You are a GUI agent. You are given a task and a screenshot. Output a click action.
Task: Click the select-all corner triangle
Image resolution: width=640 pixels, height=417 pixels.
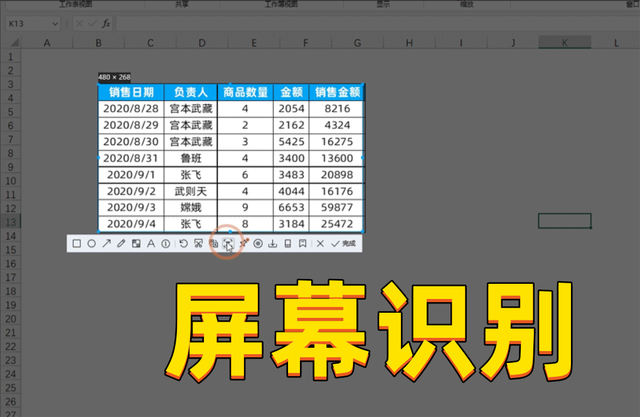tap(14, 42)
